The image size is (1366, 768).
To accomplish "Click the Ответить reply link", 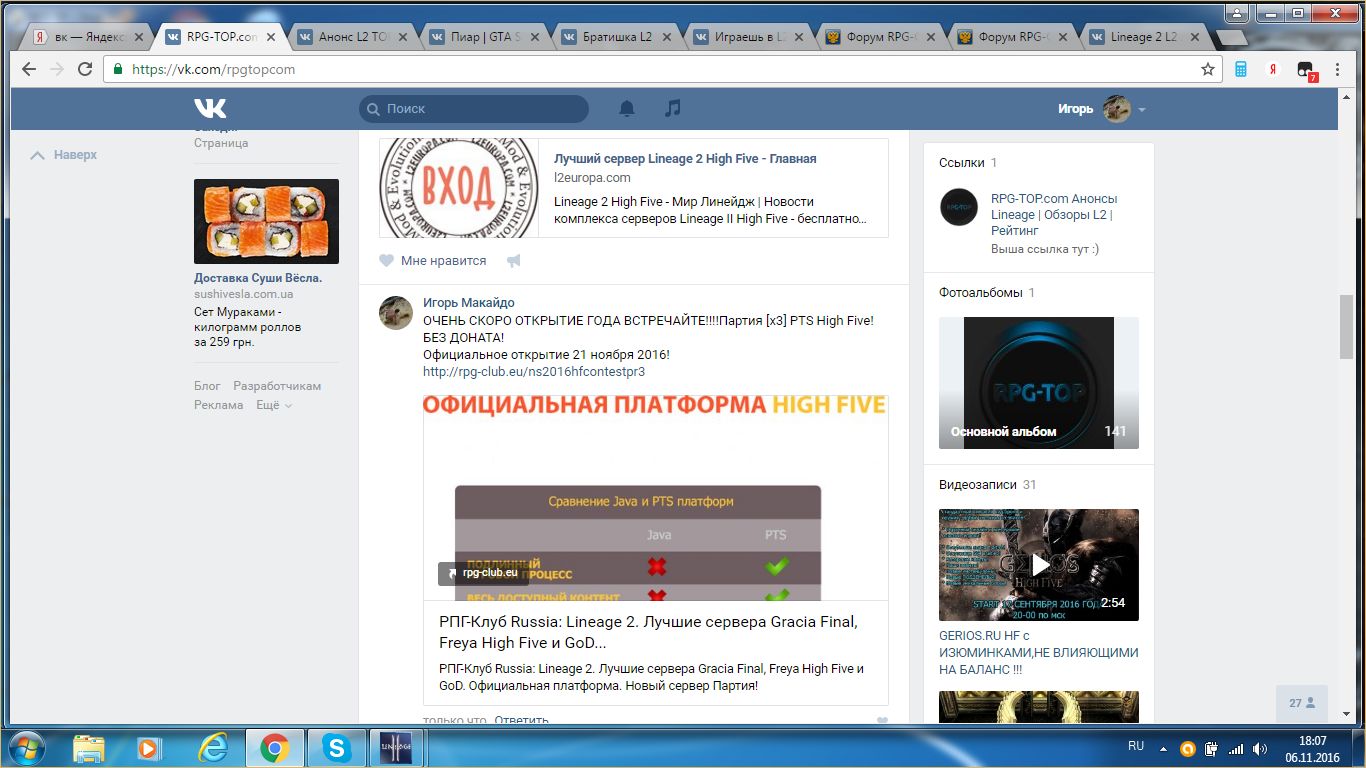I will click(521, 720).
